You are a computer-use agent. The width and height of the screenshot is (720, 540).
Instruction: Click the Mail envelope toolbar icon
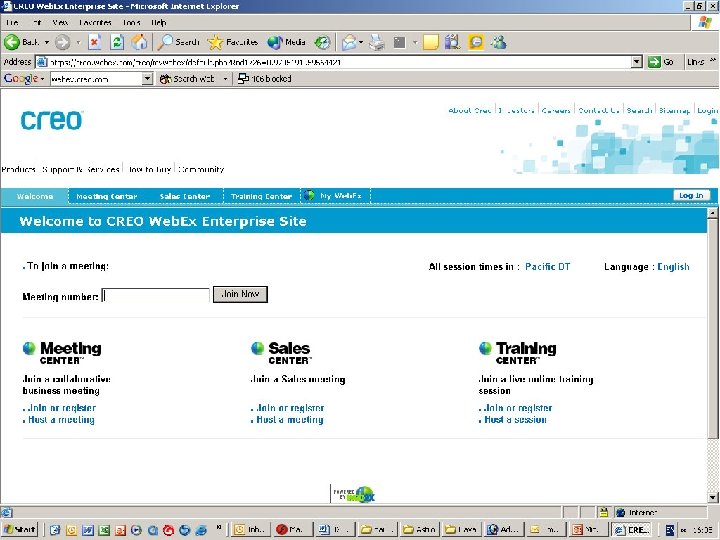pyautogui.click(x=349, y=43)
